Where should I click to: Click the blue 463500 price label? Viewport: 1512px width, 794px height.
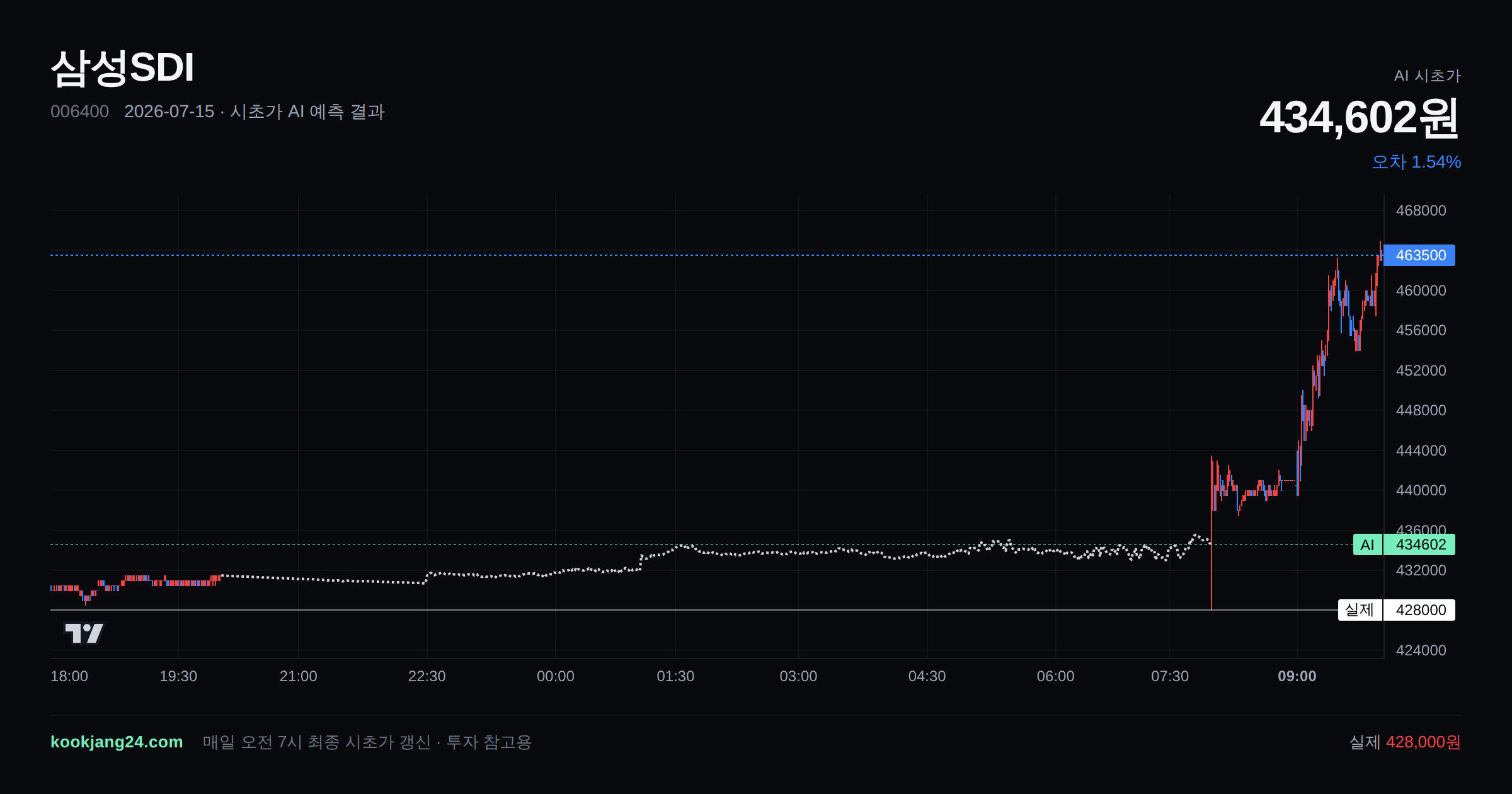tap(1419, 255)
